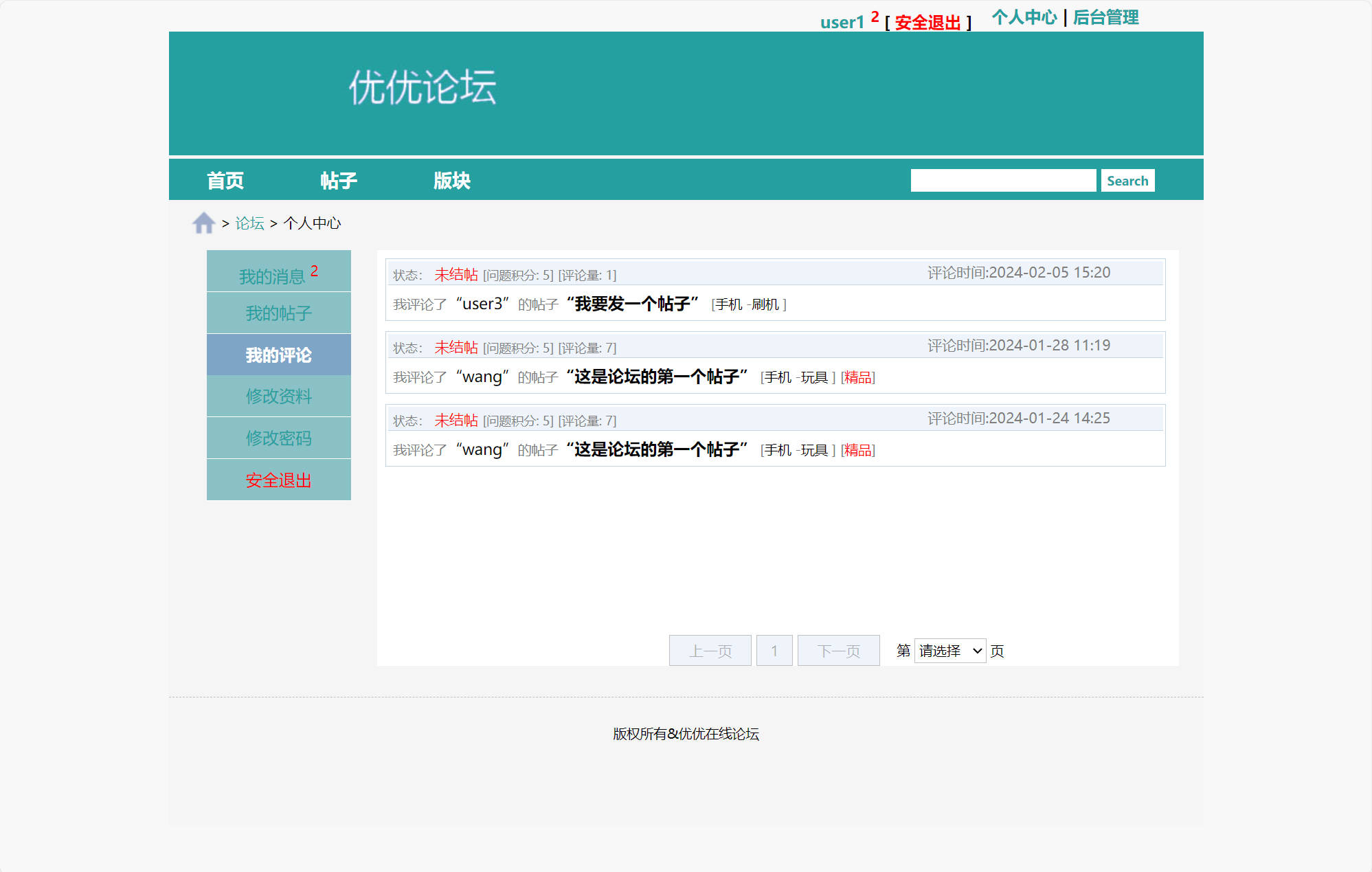Viewport: 1372px width, 872px height.
Task: Click inside the search input field
Action: click(x=1003, y=179)
